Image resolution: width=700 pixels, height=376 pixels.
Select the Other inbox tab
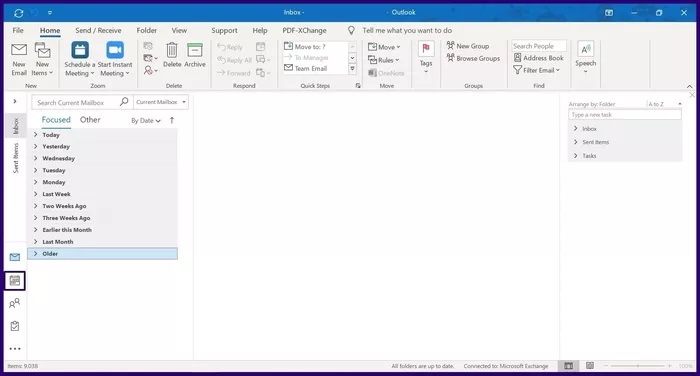point(90,120)
